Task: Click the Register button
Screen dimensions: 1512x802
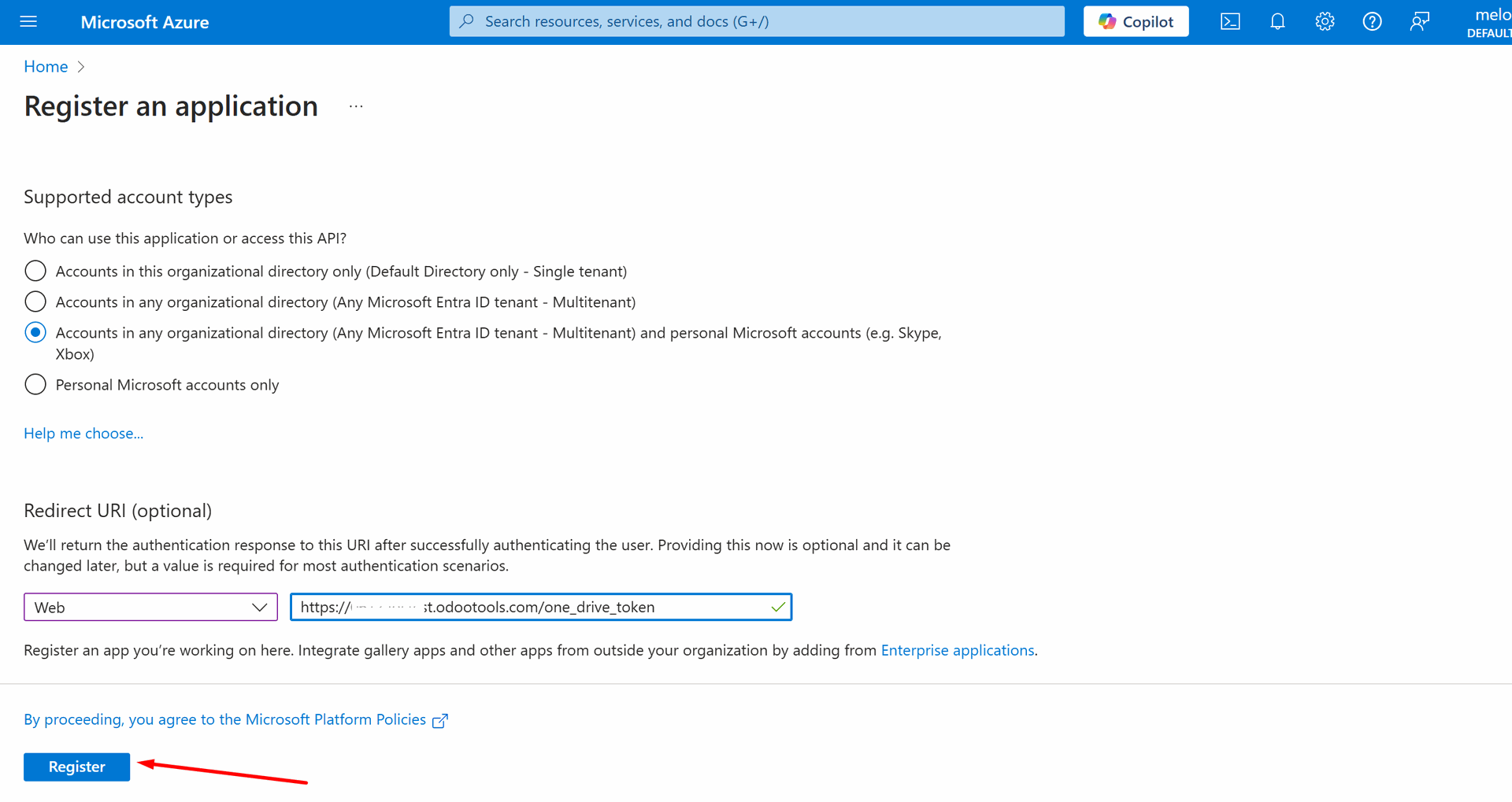Action: [76, 767]
